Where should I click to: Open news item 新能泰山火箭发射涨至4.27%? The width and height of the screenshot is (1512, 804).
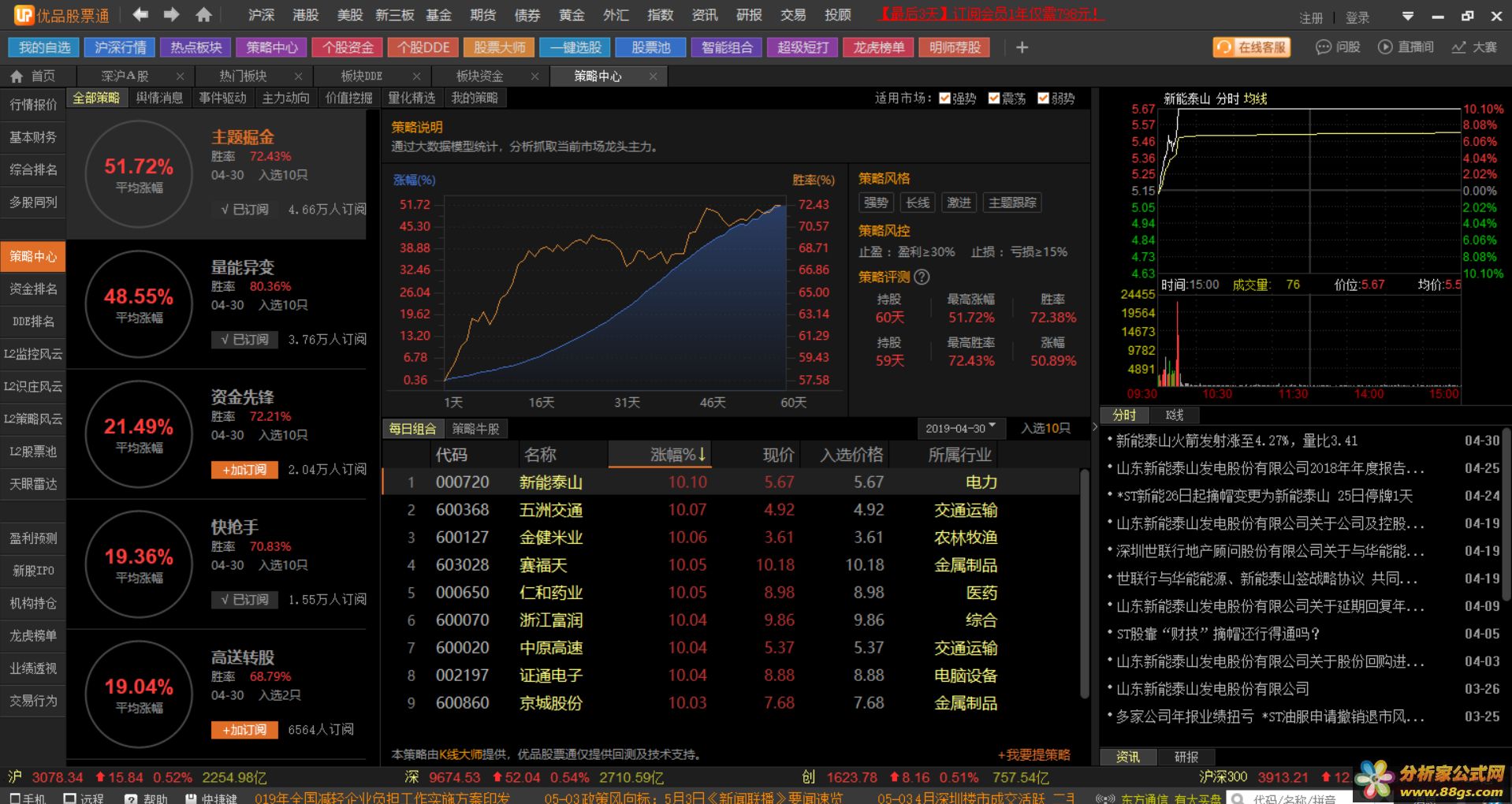pos(1237,441)
